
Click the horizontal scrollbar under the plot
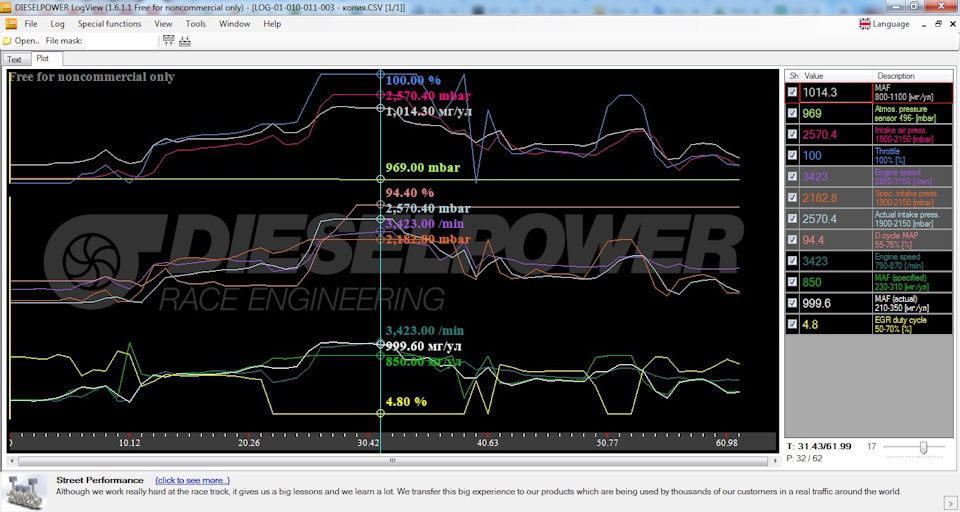(392, 461)
